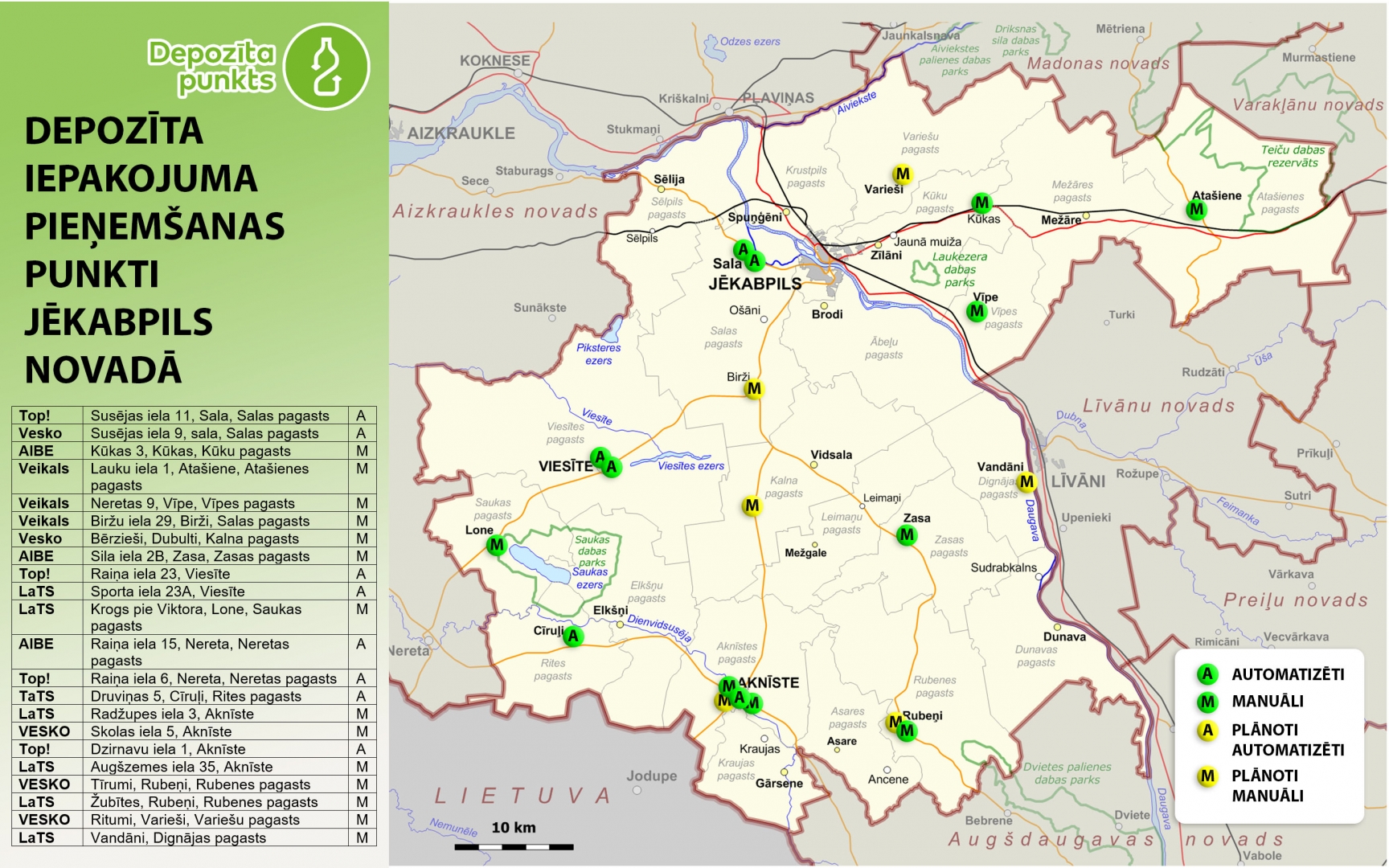Select the yellow M marker at Varieši
Screen dimensions: 1389x868
pos(903,174)
